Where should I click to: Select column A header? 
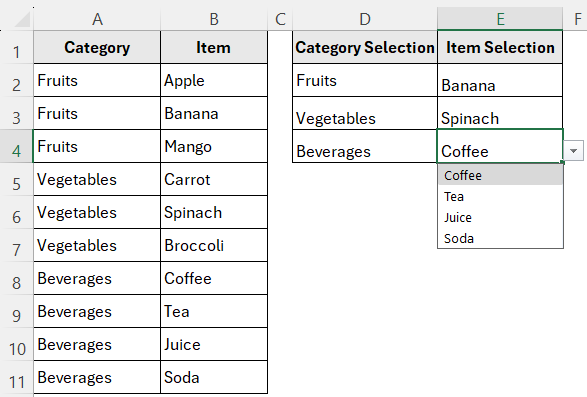(97, 19)
